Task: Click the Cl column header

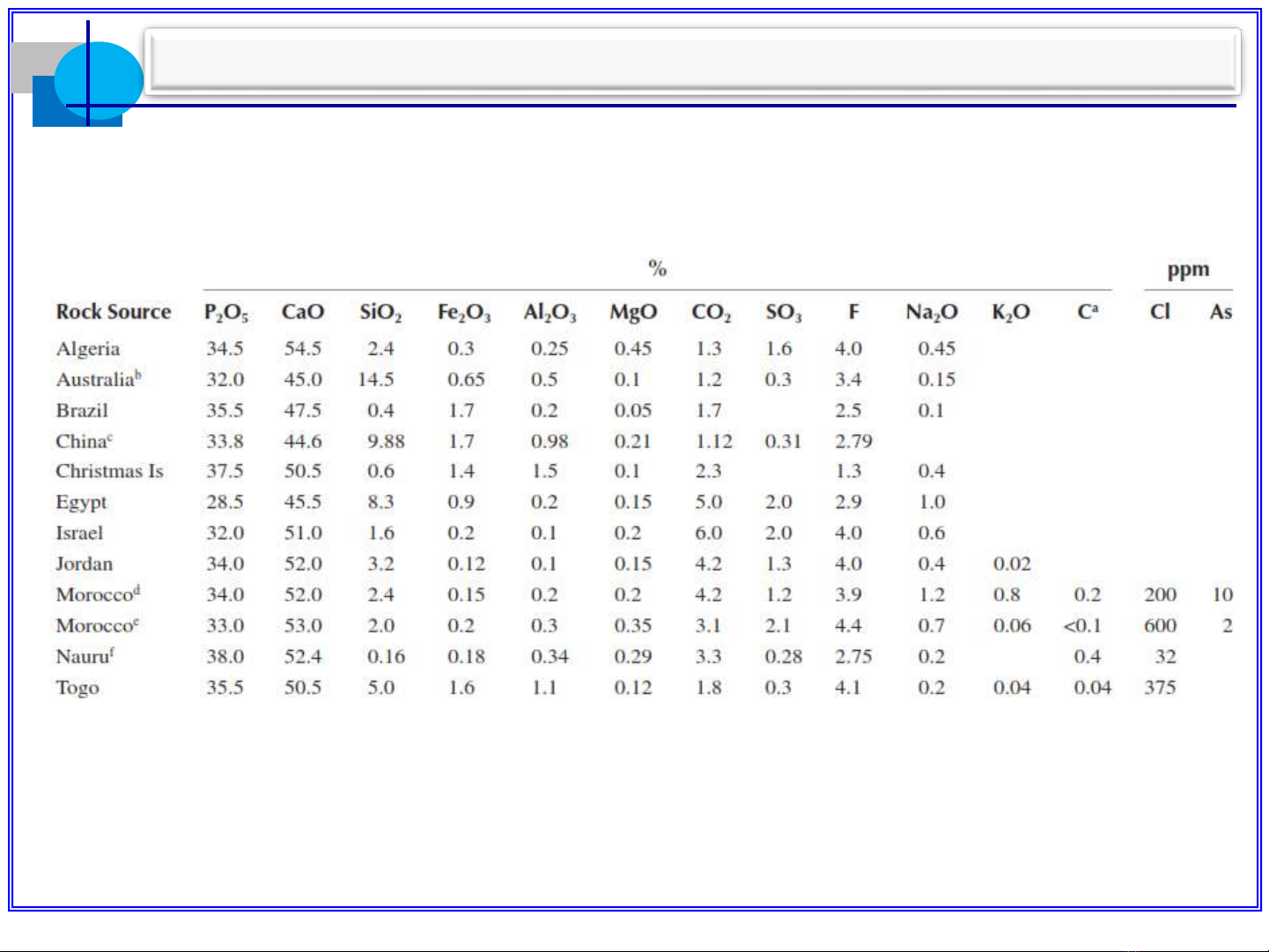Action: tap(1160, 312)
